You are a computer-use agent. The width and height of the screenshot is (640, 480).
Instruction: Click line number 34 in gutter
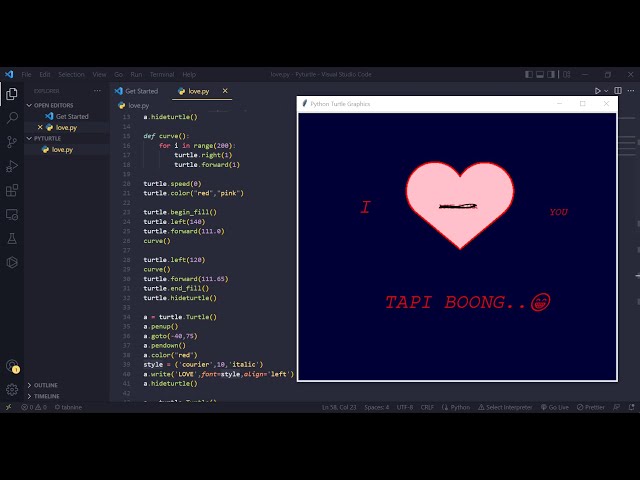coord(127,317)
